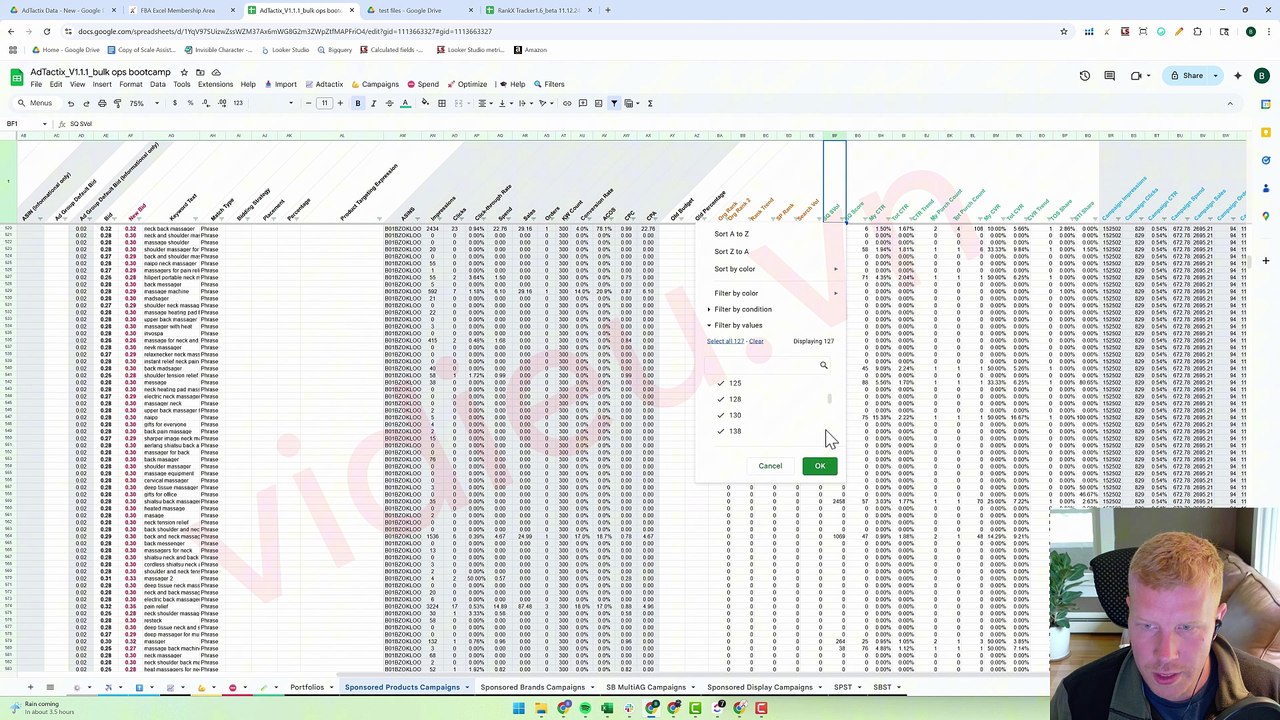
Task: Open the fill color picker
Action: 425,103
